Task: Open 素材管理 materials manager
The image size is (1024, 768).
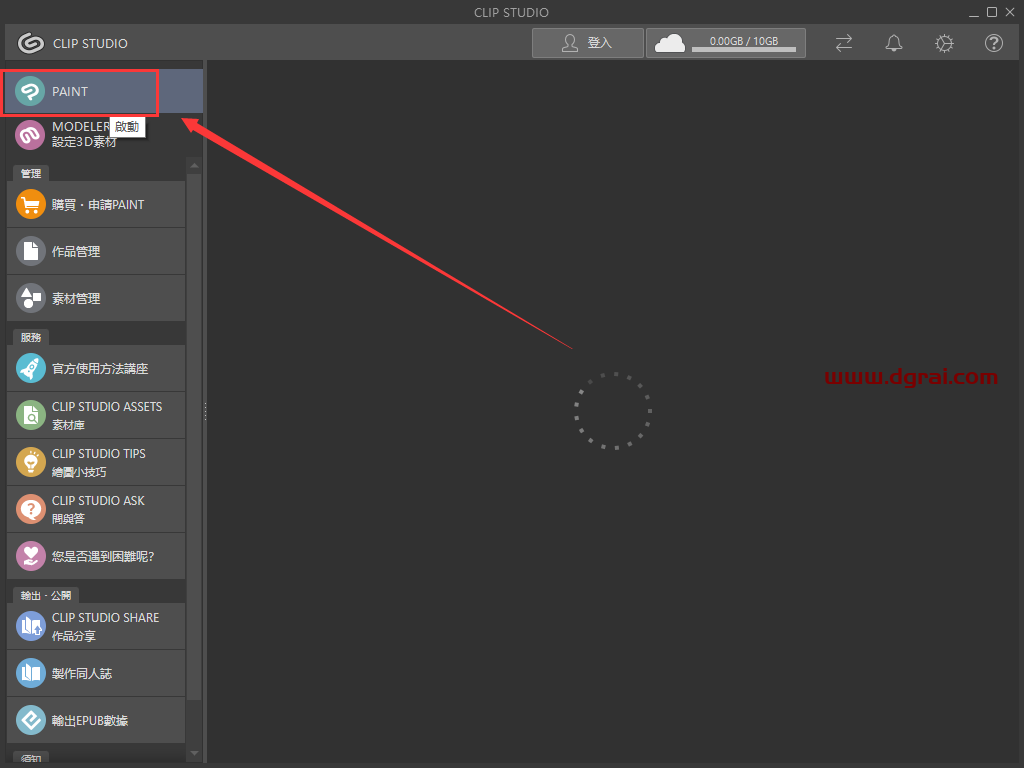Action: 96,298
